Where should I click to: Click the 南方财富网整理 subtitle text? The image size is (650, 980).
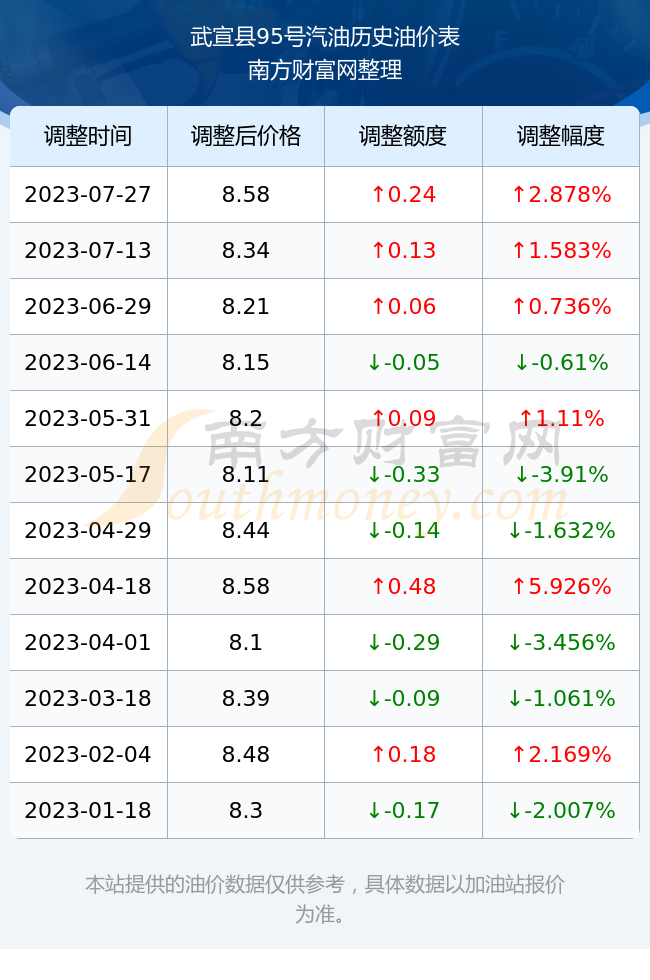pyautogui.click(x=325, y=69)
